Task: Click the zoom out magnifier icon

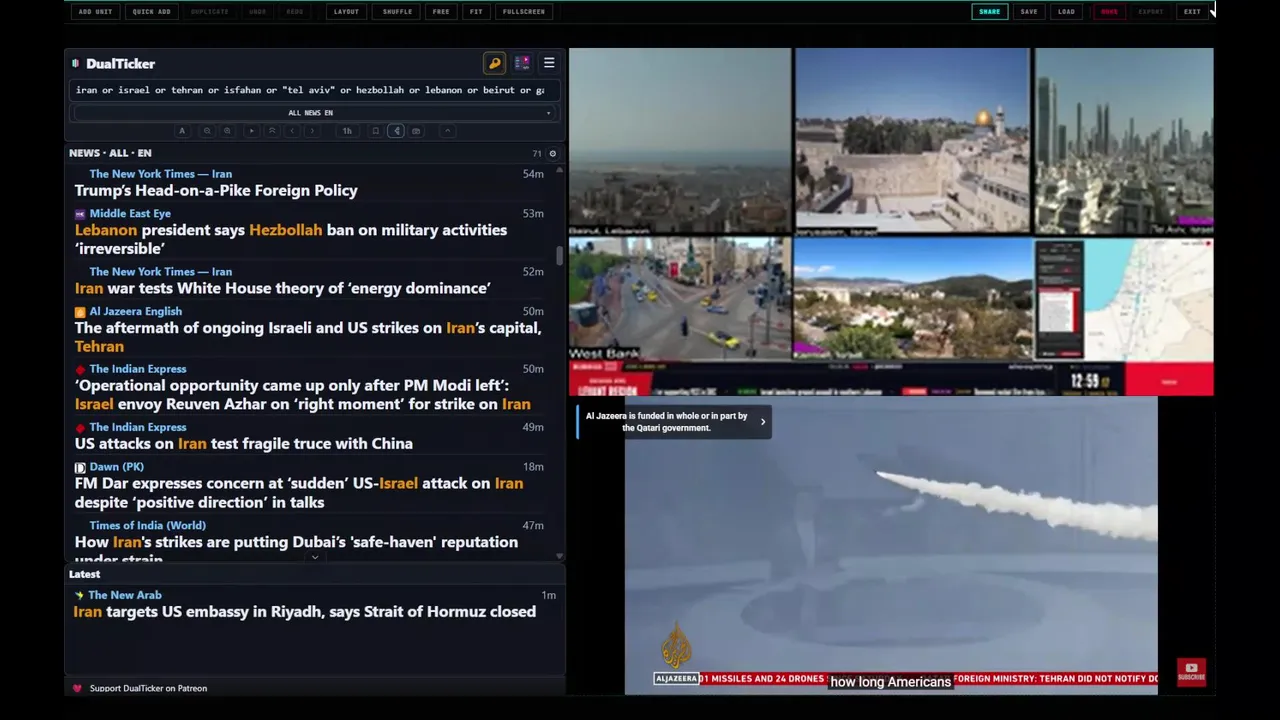Action: click(x=207, y=131)
